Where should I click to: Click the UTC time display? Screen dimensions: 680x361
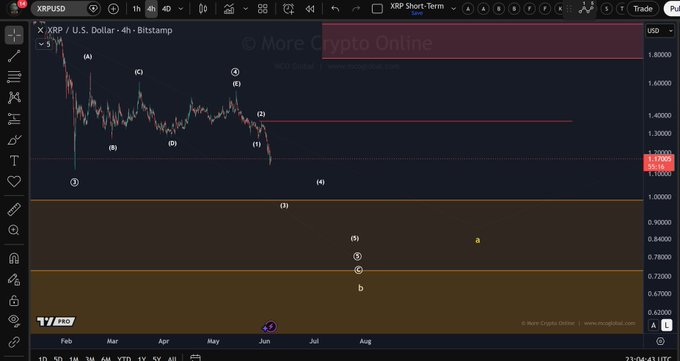click(x=648, y=358)
